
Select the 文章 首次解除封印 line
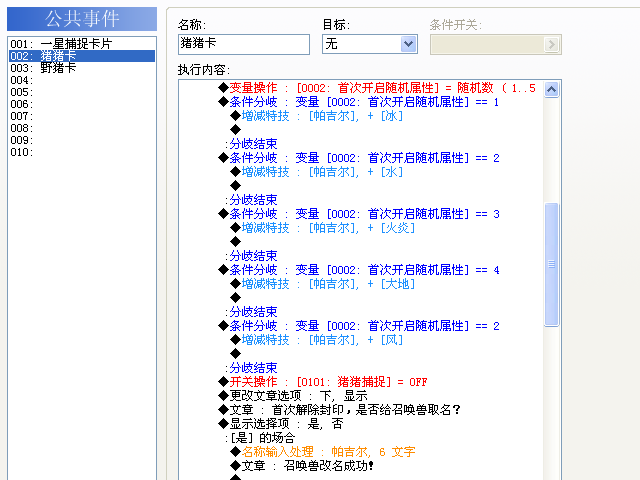coord(339,409)
